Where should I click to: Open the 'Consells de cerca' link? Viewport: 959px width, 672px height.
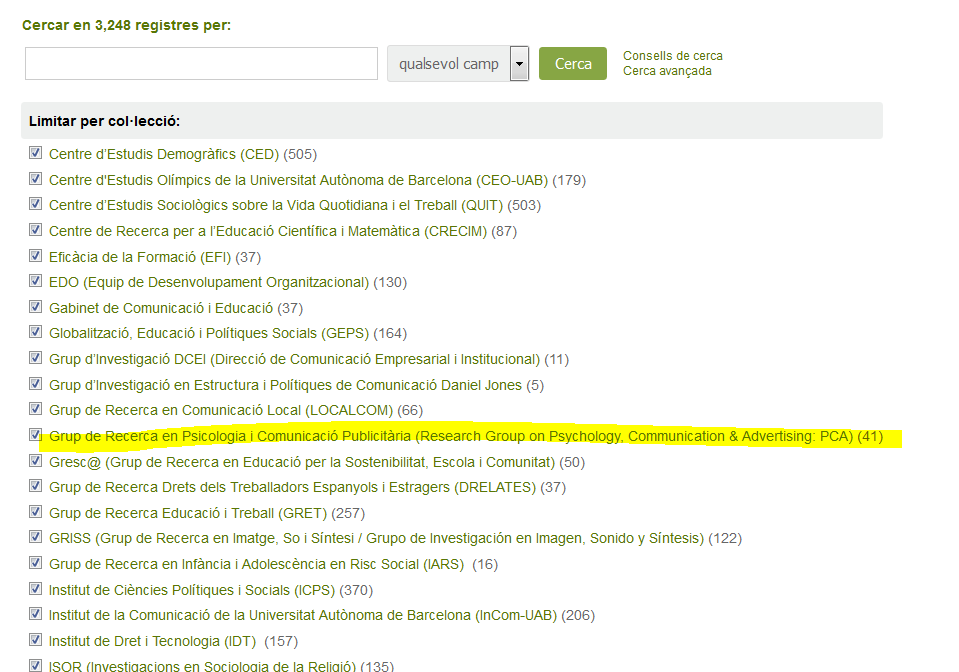[672, 56]
